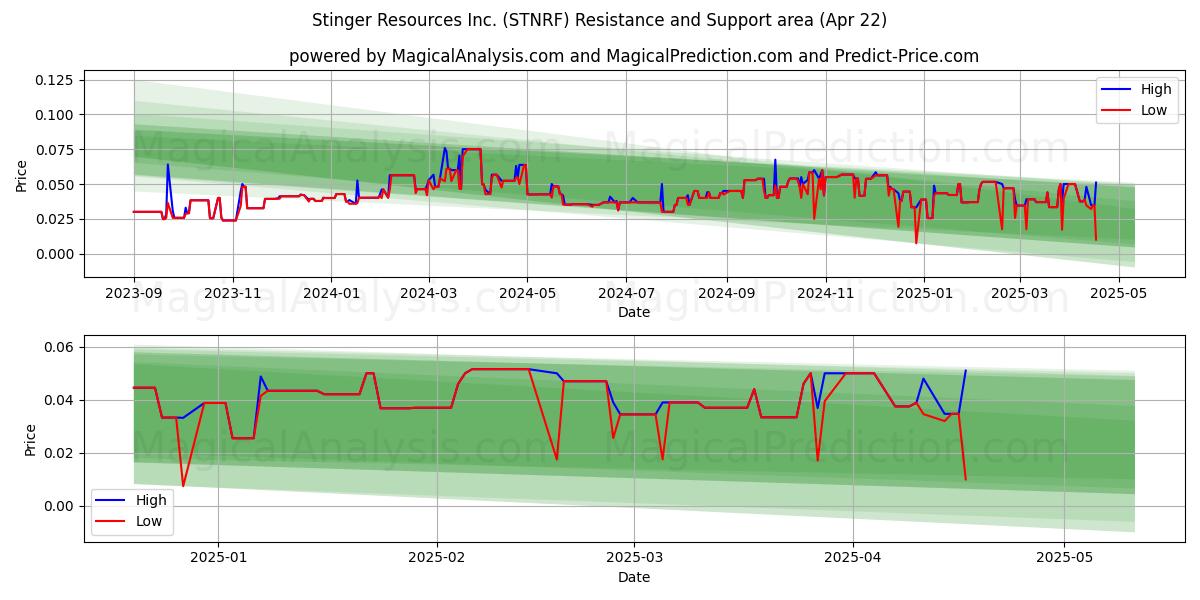Screen dimensions: 1200x600
Task: Click the '0.025' price tick on top chart
Action: click(x=57, y=219)
